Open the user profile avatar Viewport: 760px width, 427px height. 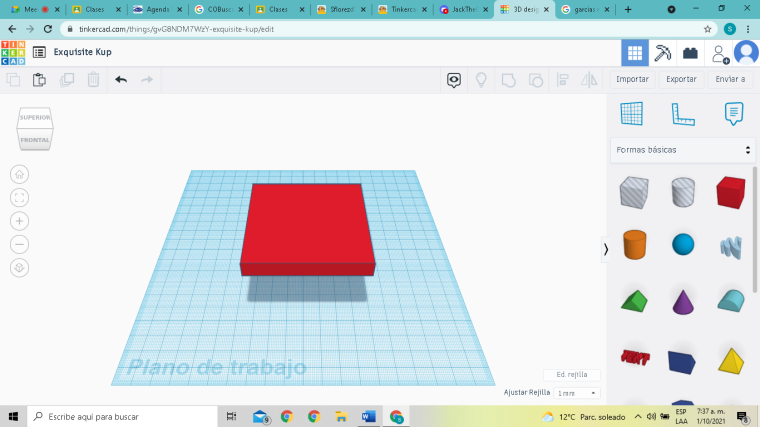point(746,53)
